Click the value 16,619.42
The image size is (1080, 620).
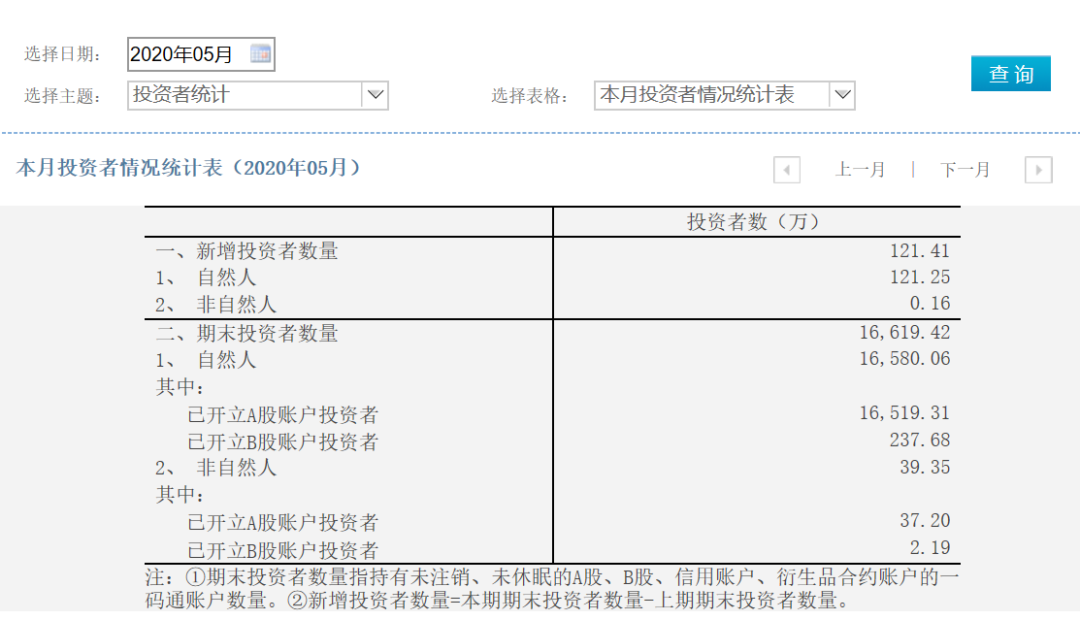point(906,331)
